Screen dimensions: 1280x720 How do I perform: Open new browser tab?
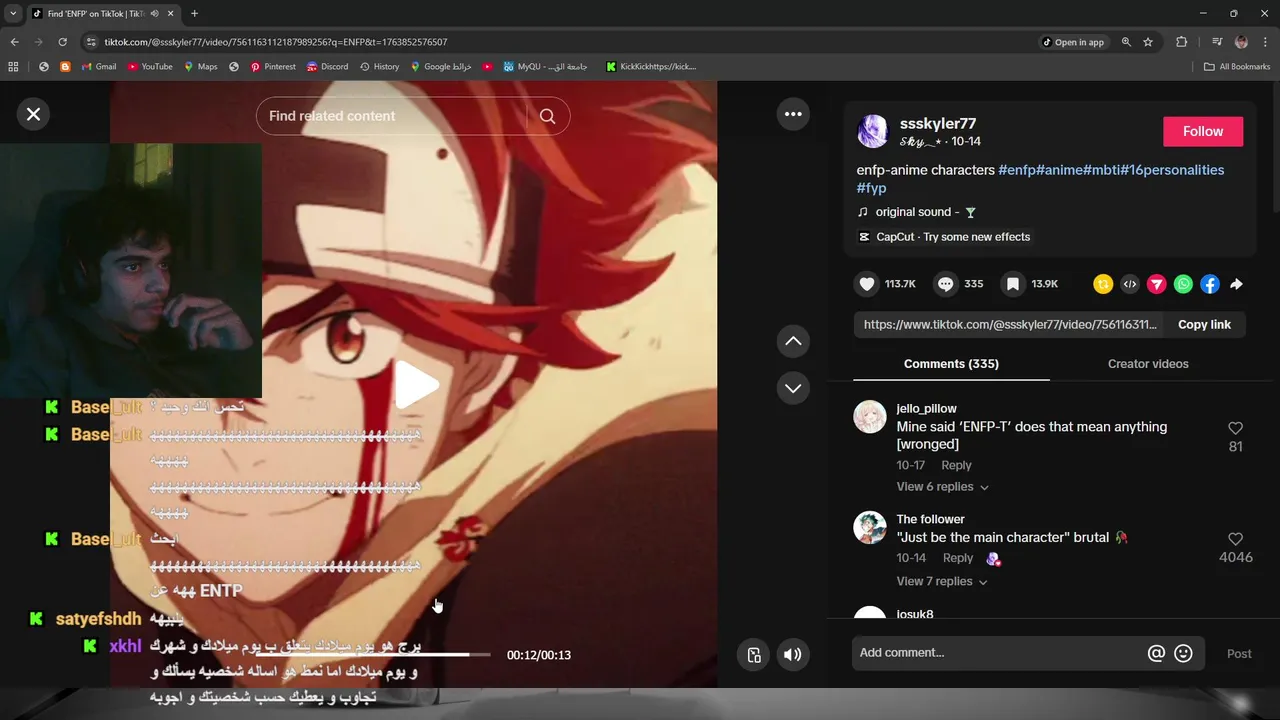pos(194,14)
